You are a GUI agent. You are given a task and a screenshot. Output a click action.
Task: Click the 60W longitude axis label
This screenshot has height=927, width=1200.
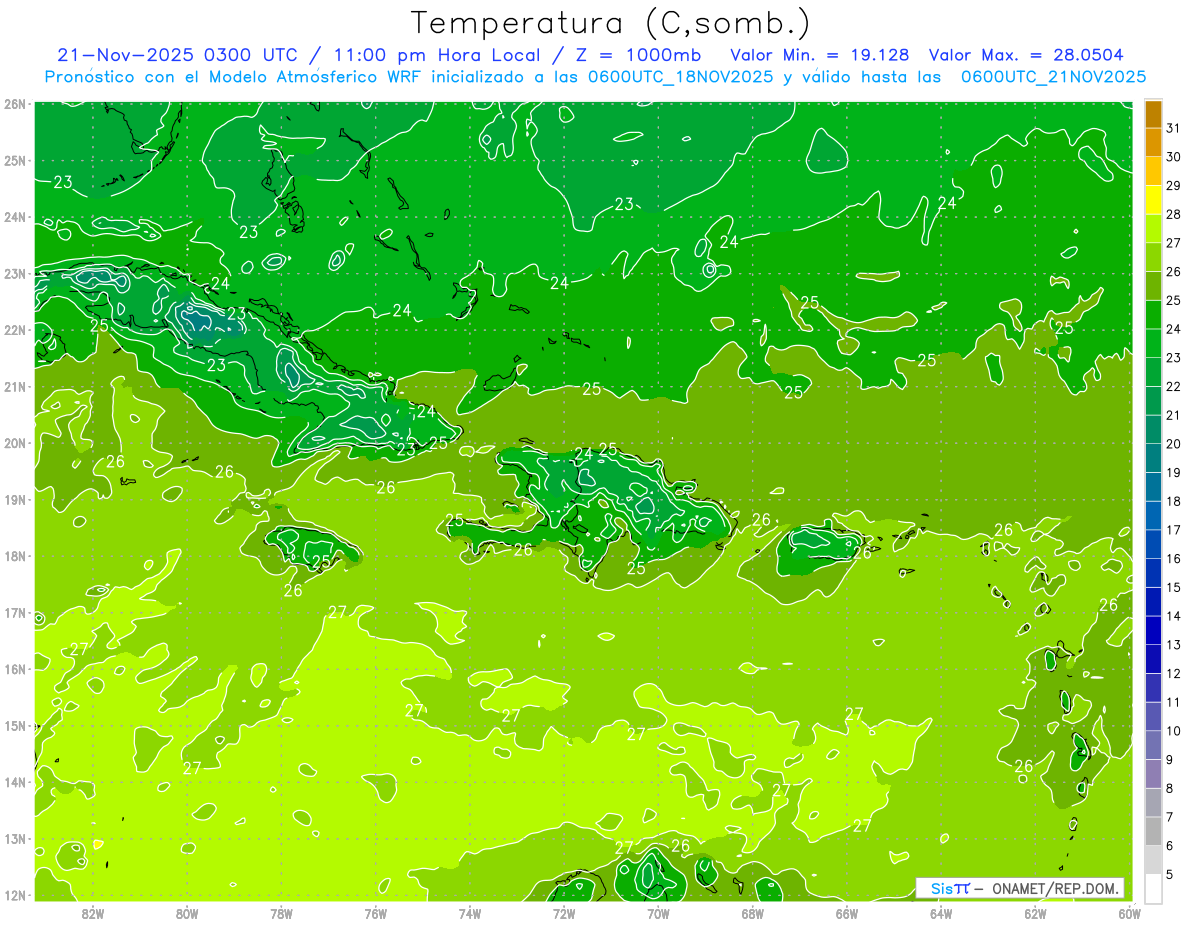(1129, 912)
